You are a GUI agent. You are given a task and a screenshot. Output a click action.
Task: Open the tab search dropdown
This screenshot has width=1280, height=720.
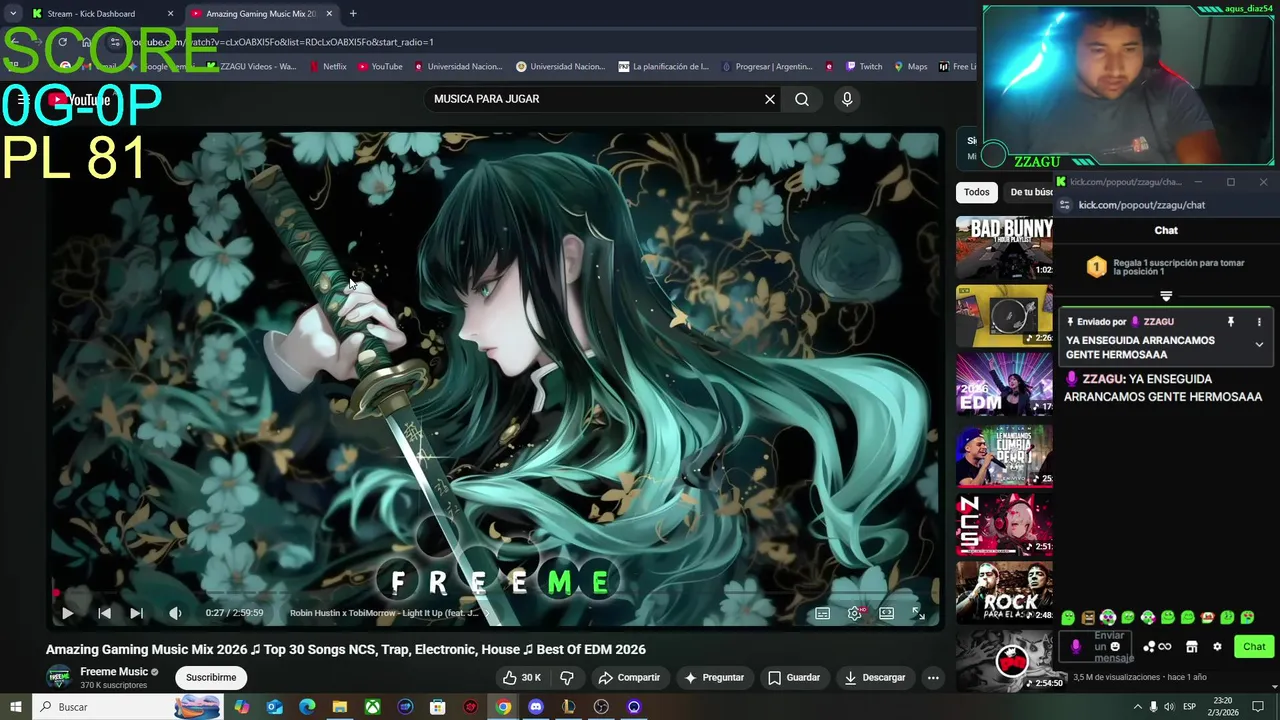[x=12, y=14]
